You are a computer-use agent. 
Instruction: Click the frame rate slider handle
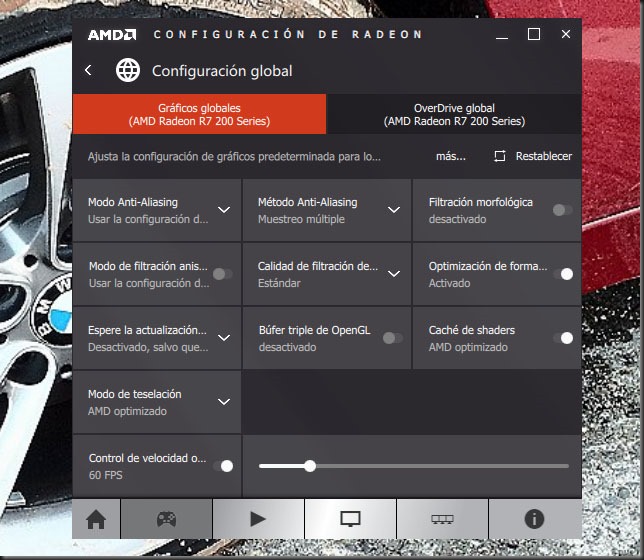click(310, 466)
